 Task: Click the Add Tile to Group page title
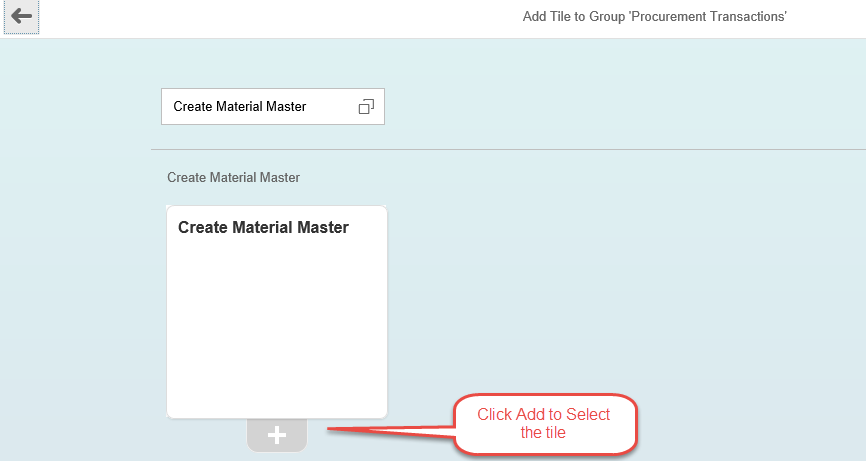click(x=654, y=17)
